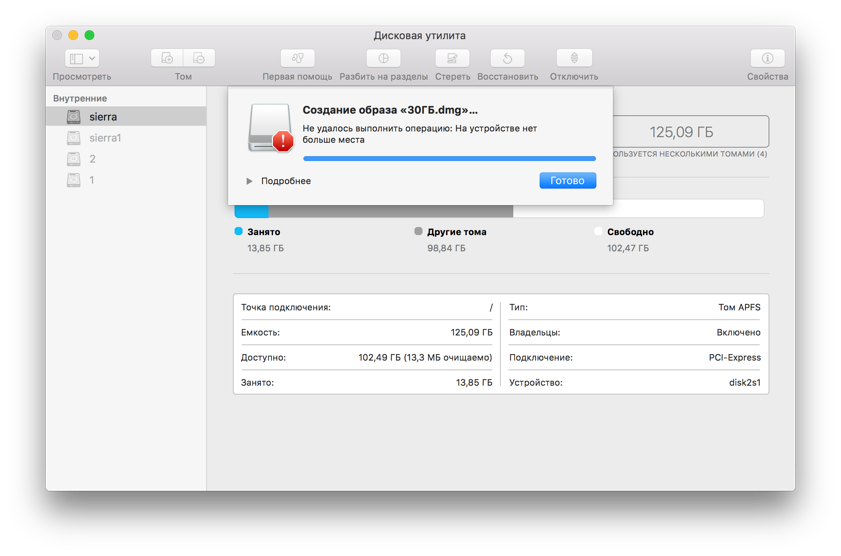Image resolution: width=841 pixels, height=556 pixels.
Task: Click the Том APFS type value
Action: pyautogui.click(x=740, y=307)
